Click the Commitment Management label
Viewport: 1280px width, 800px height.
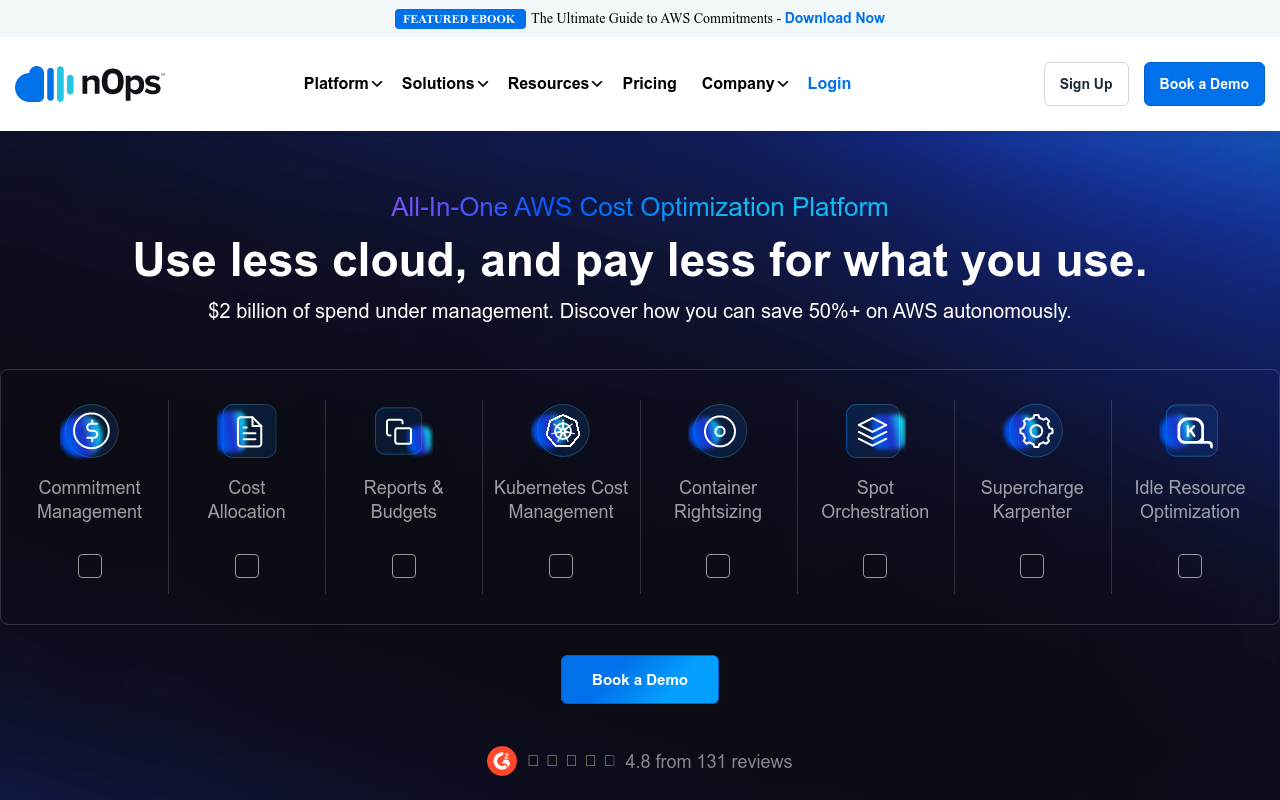(90, 500)
